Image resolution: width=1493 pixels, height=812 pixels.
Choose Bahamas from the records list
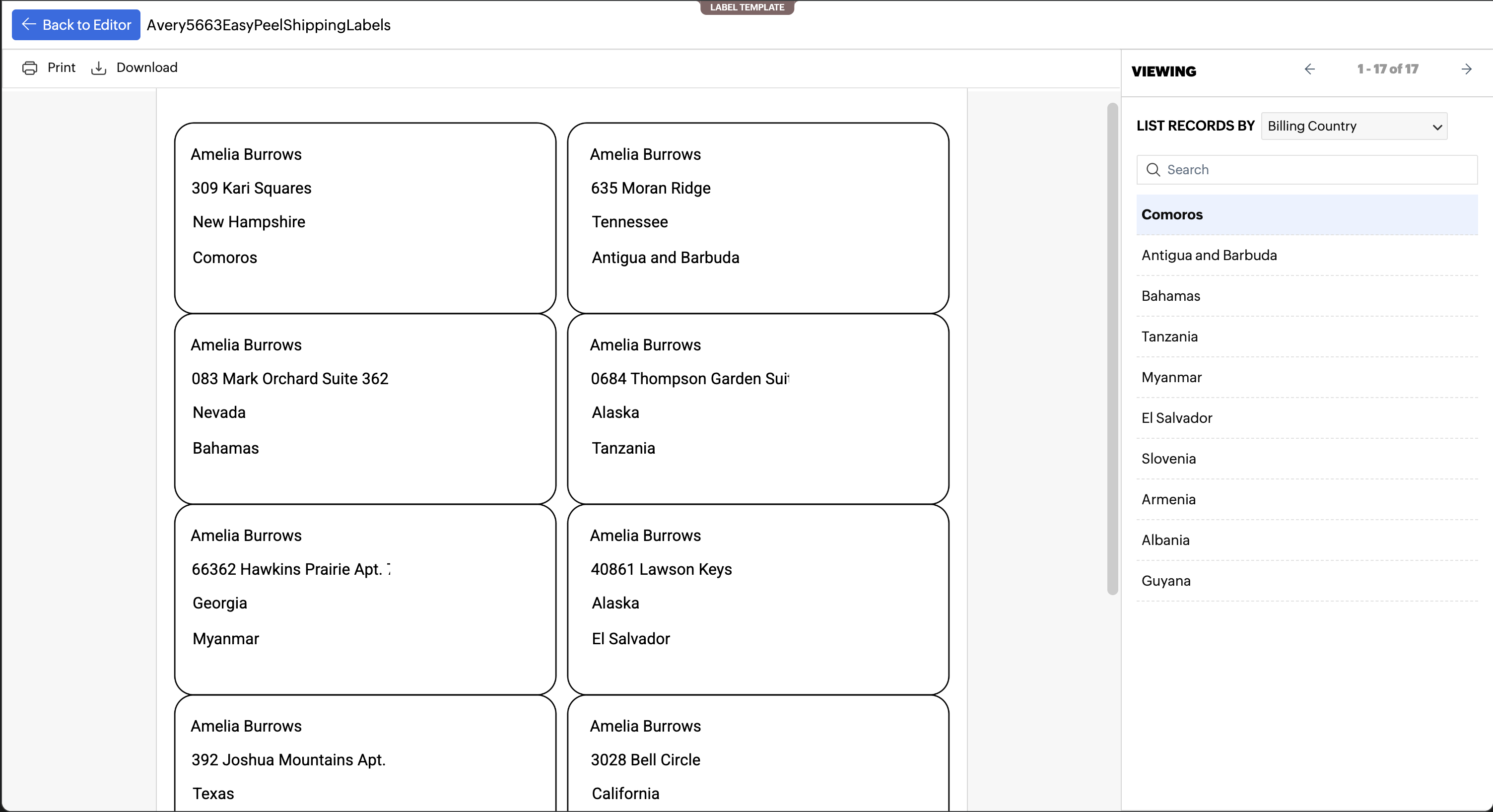pos(1171,296)
